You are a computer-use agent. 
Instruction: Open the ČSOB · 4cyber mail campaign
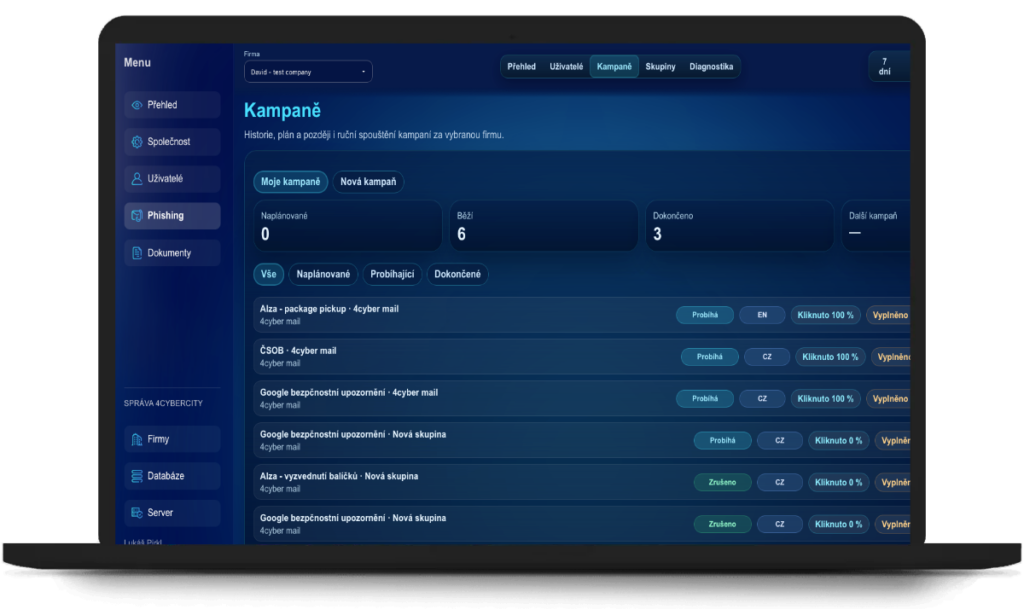point(582,357)
